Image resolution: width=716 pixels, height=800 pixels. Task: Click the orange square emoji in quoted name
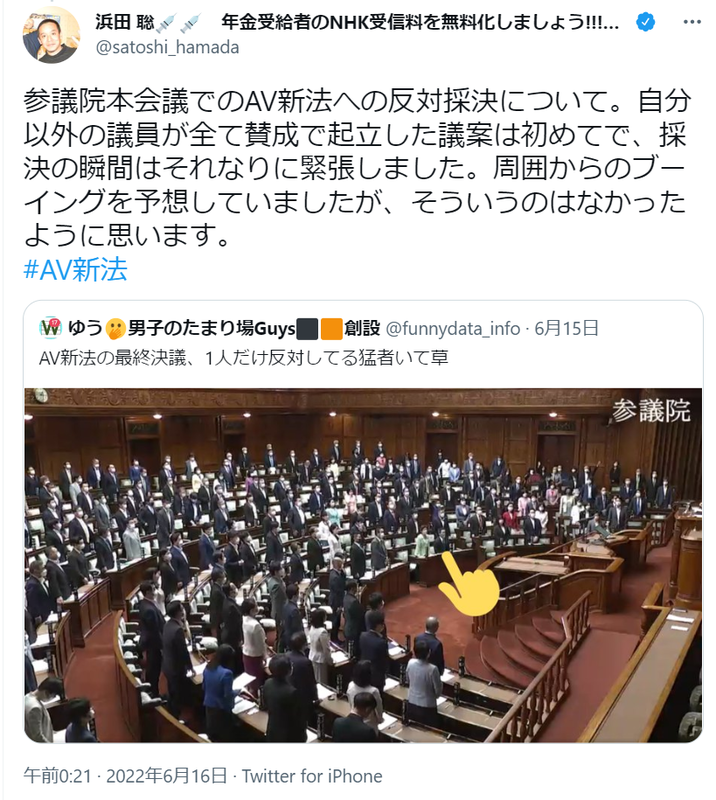coord(331,329)
